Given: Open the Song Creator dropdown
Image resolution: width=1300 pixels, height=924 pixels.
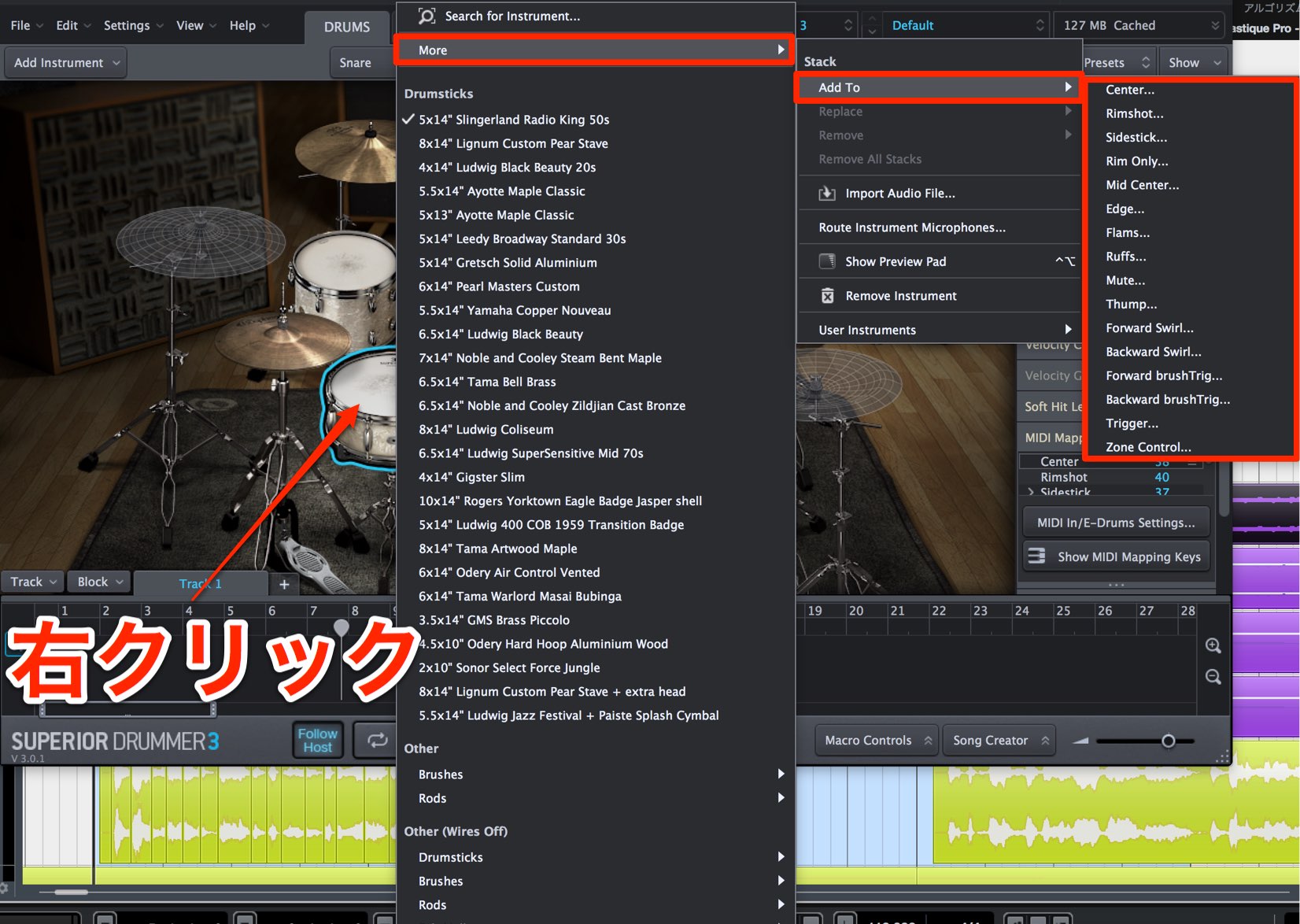Looking at the screenshot, I should click(999, 740).
